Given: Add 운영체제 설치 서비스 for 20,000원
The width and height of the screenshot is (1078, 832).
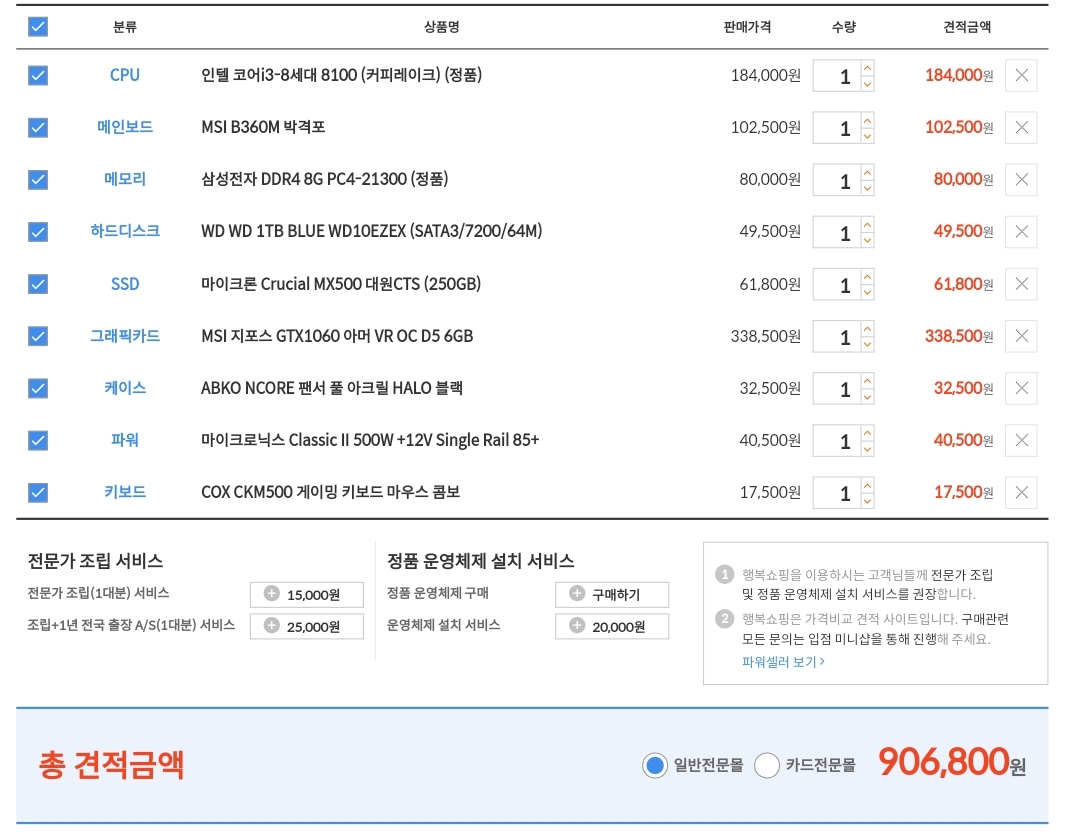Looking at the screenshot, I should [x=612, y=626].
